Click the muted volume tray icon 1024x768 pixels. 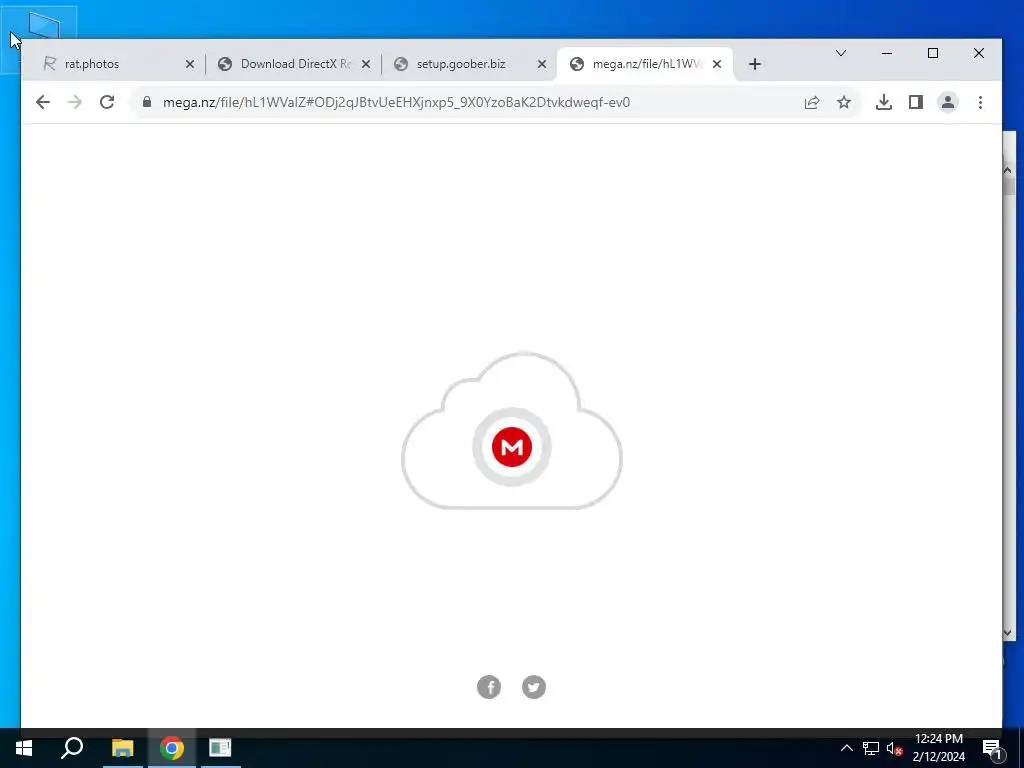[894, 748]
